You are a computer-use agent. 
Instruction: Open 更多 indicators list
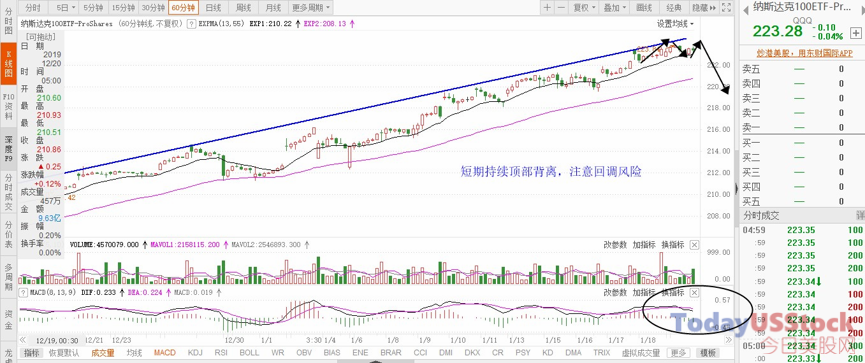pos(678,353)
